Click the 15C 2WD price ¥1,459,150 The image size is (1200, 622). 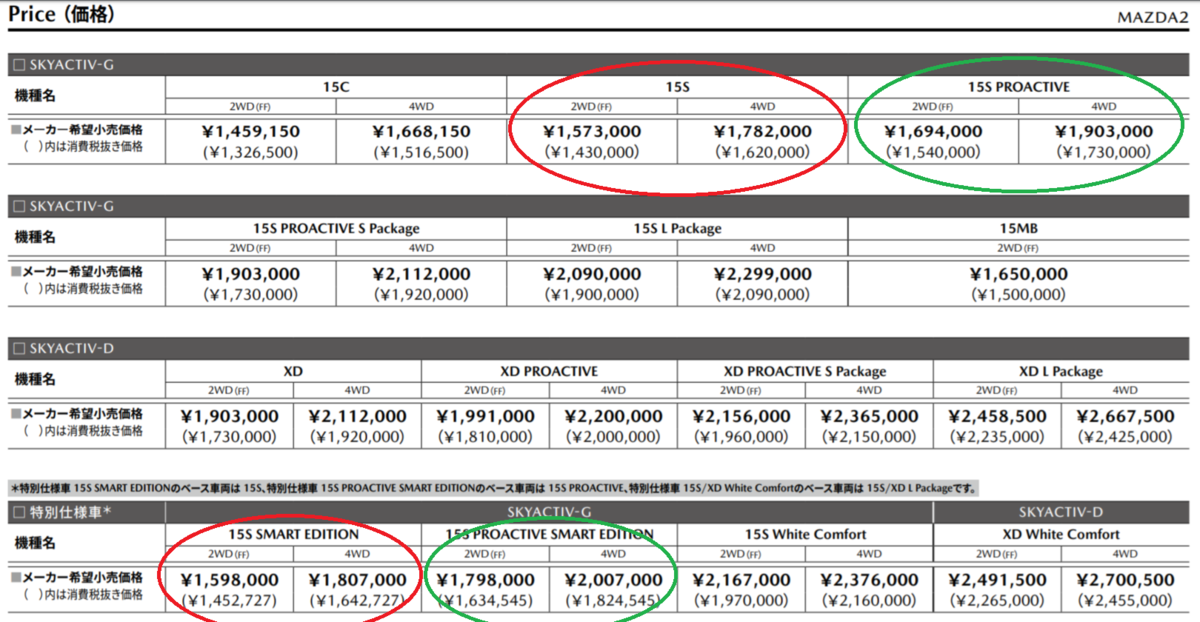[251, 131]
